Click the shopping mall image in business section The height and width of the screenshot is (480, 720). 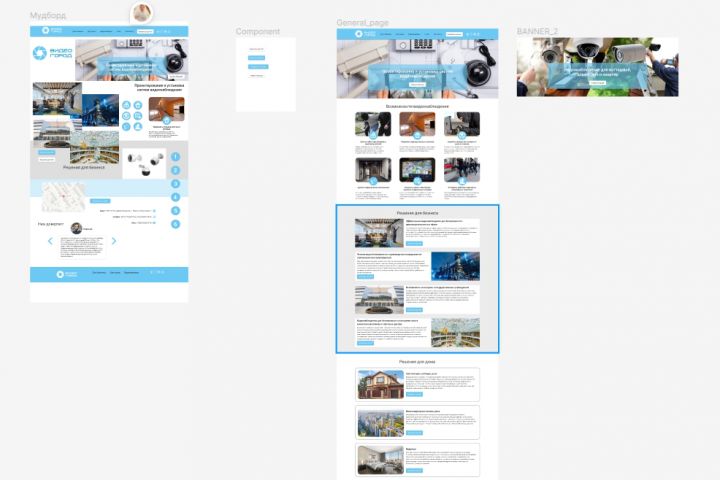pos(456,333)
